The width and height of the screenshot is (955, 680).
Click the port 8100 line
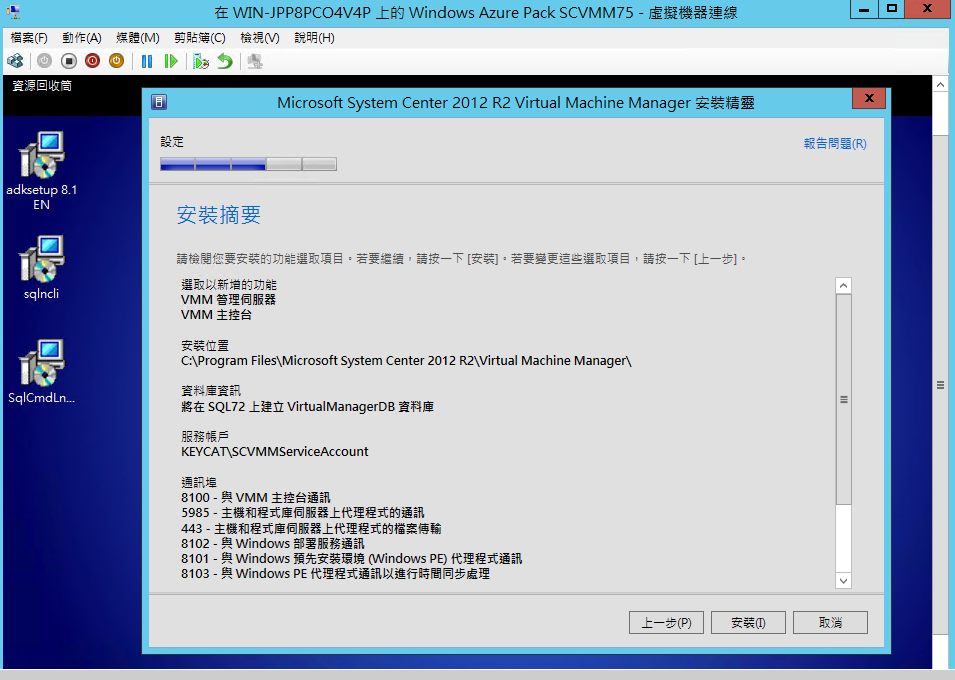click(256, 498)
